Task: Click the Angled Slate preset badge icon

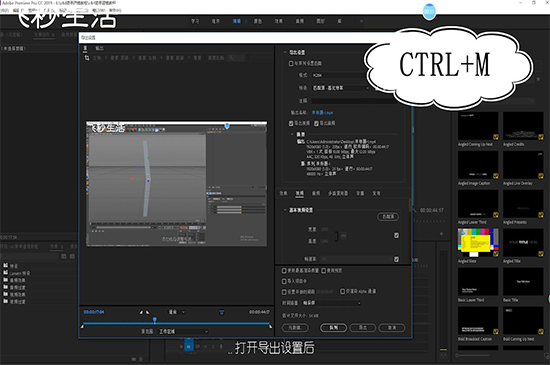Action: (495, 254)
